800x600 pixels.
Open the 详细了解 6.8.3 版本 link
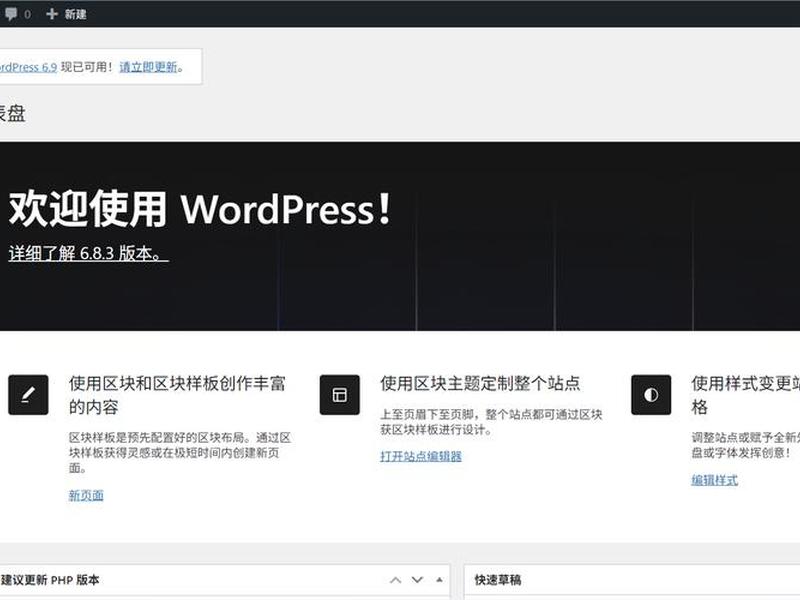click(89, 253)
